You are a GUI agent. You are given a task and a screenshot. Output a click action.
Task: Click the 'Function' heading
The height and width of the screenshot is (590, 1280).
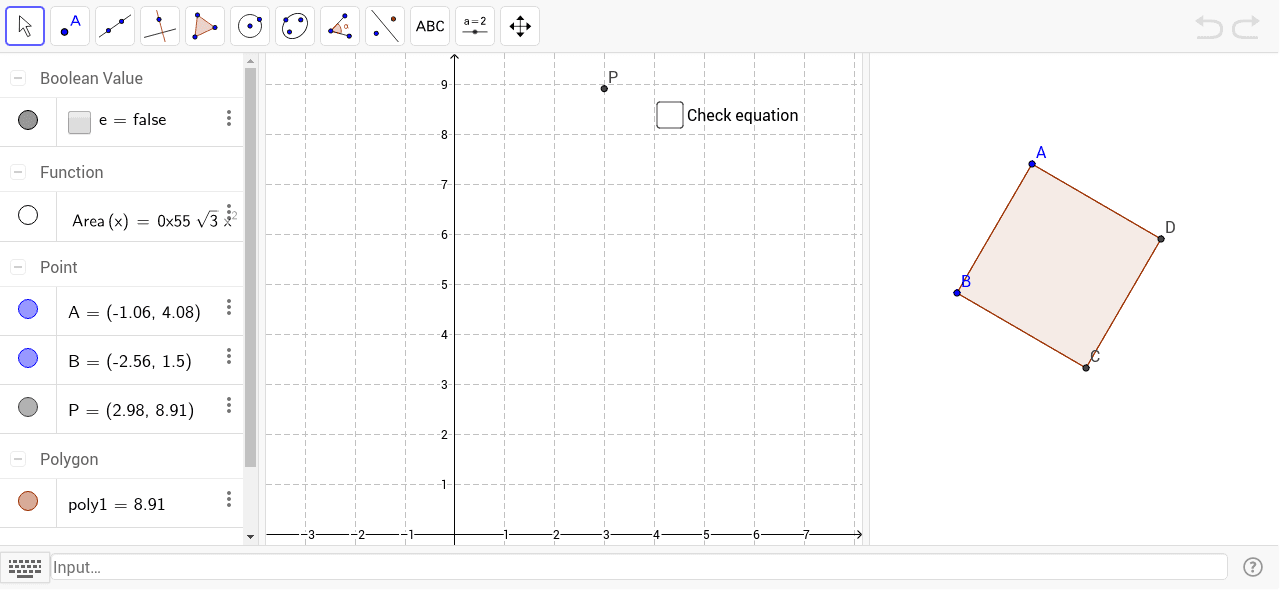[71, 172]
